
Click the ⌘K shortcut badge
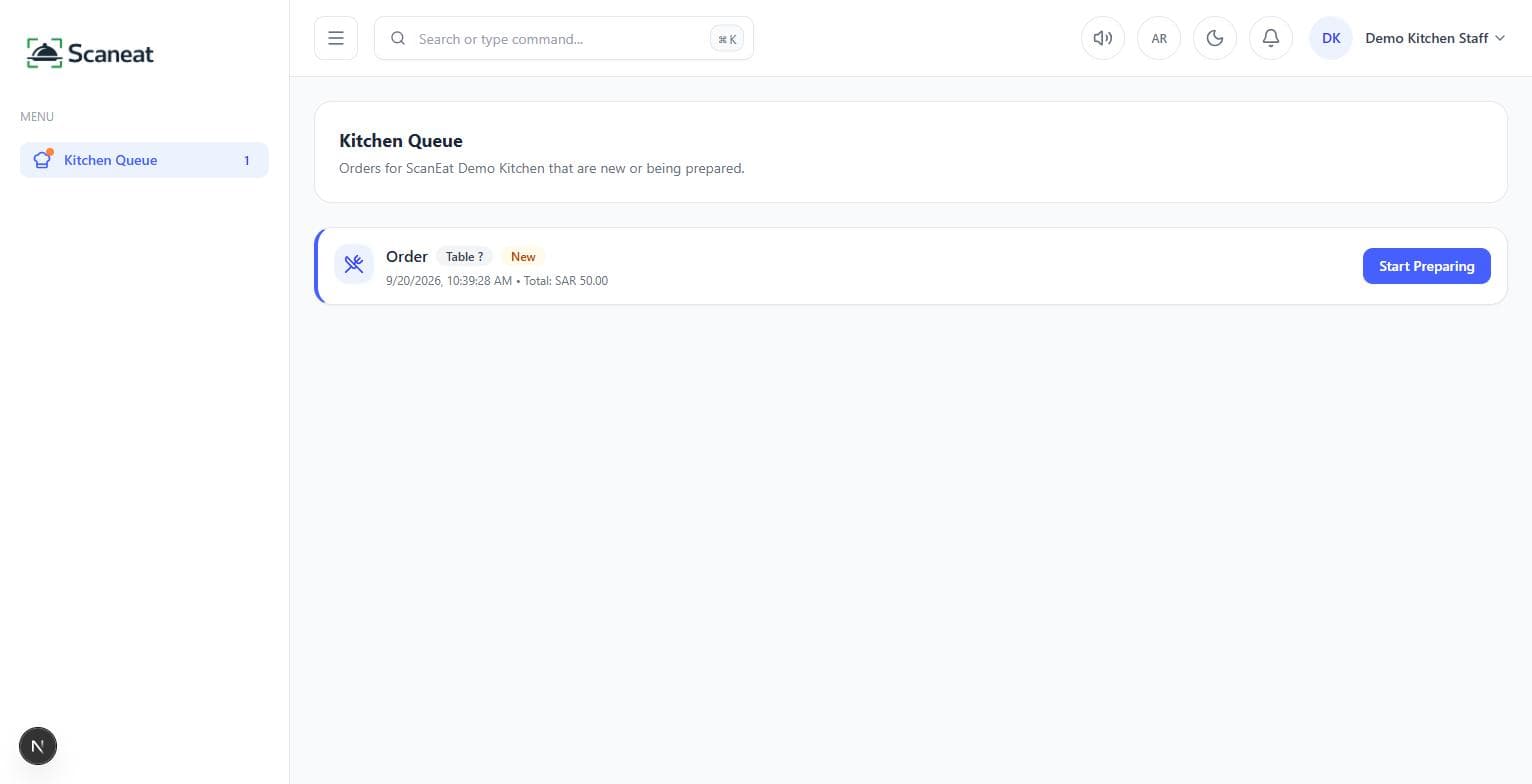coord(727,39)
